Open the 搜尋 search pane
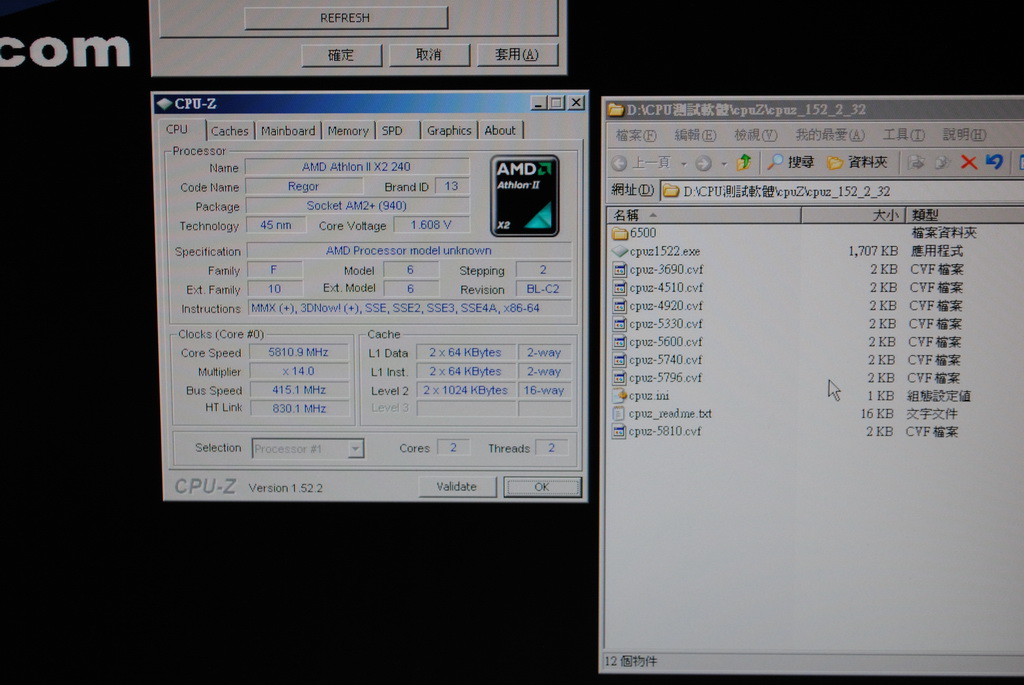 click(790, 162)
